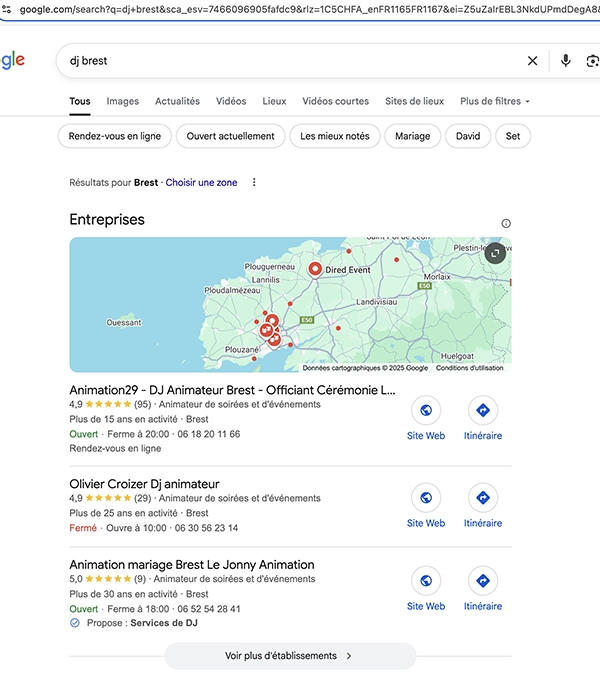
Task: Start voice search with microphone icon
Action: point(566,61)
